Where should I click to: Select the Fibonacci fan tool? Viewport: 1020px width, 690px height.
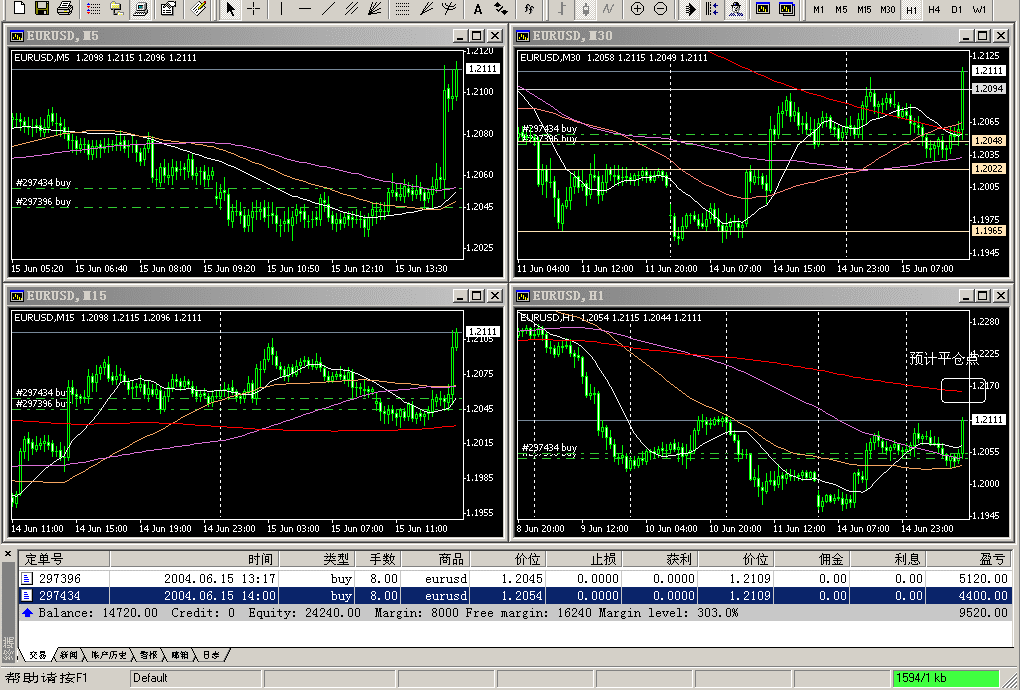(x=426, y=8)
